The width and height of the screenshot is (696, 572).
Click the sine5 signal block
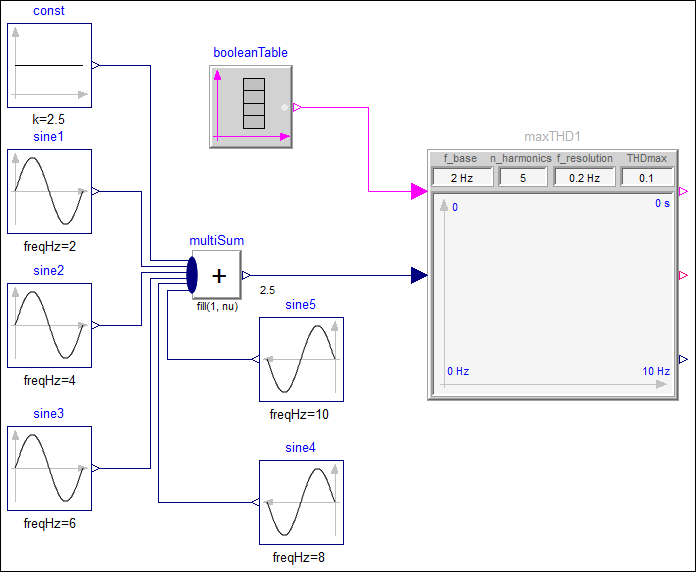[301, 359]
